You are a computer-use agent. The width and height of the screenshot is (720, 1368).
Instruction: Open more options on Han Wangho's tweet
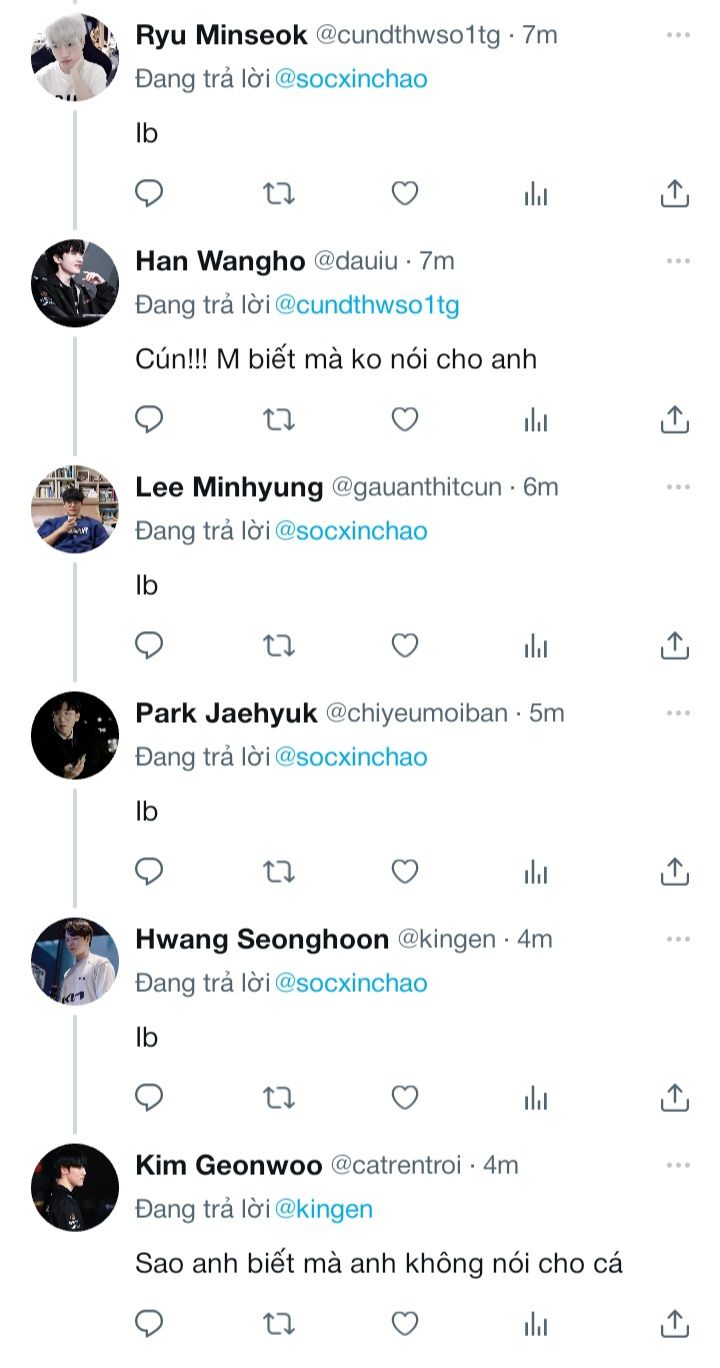(678, 261)
